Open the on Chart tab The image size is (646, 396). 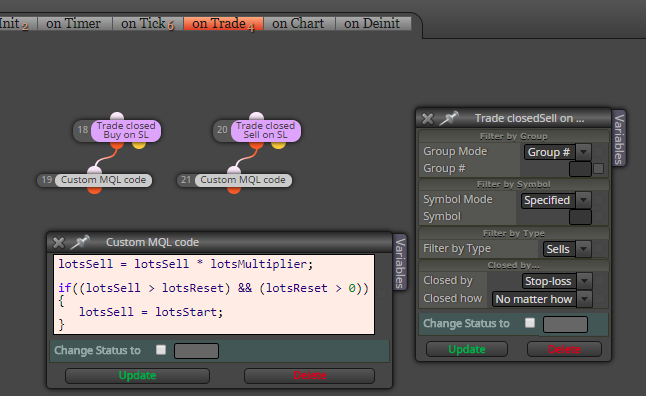point(299,23)
